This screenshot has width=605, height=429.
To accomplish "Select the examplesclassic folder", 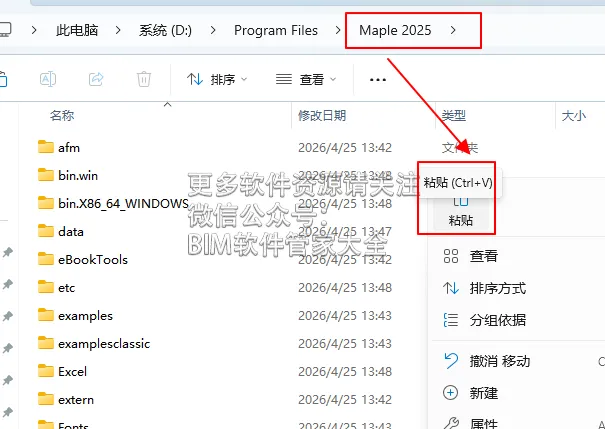I will coord(104,344).
